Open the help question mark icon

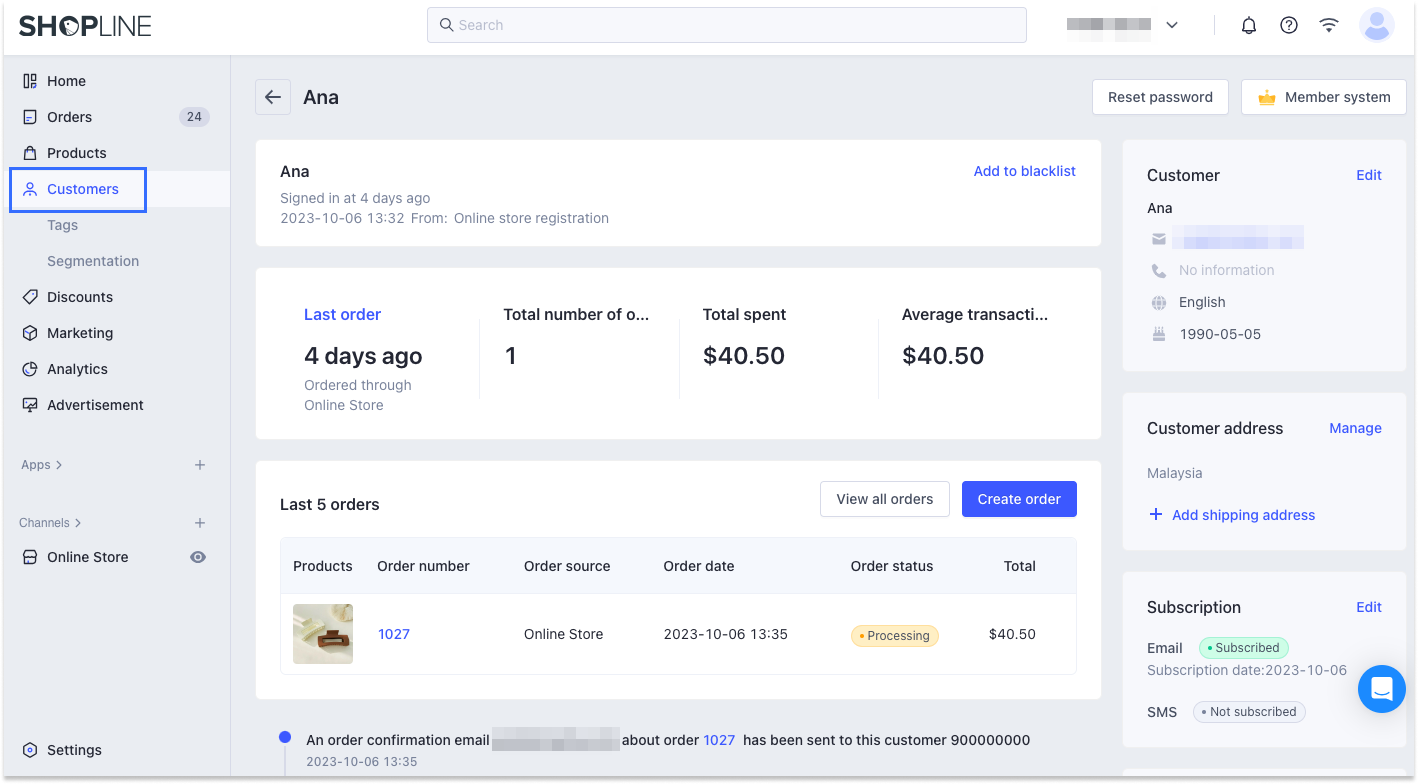[1289, 25]
